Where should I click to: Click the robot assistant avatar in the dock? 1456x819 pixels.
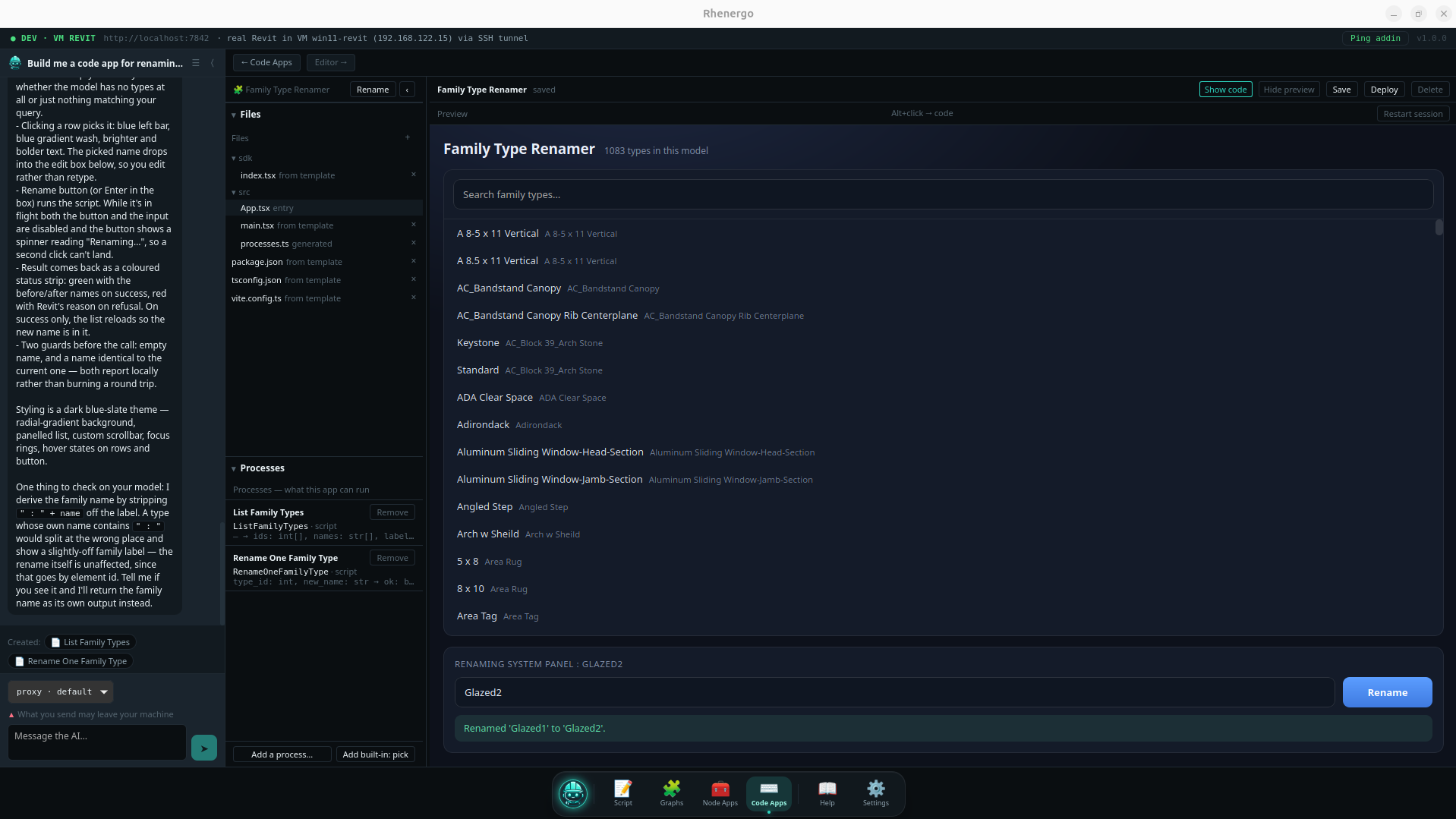click(x=573, y=794)
